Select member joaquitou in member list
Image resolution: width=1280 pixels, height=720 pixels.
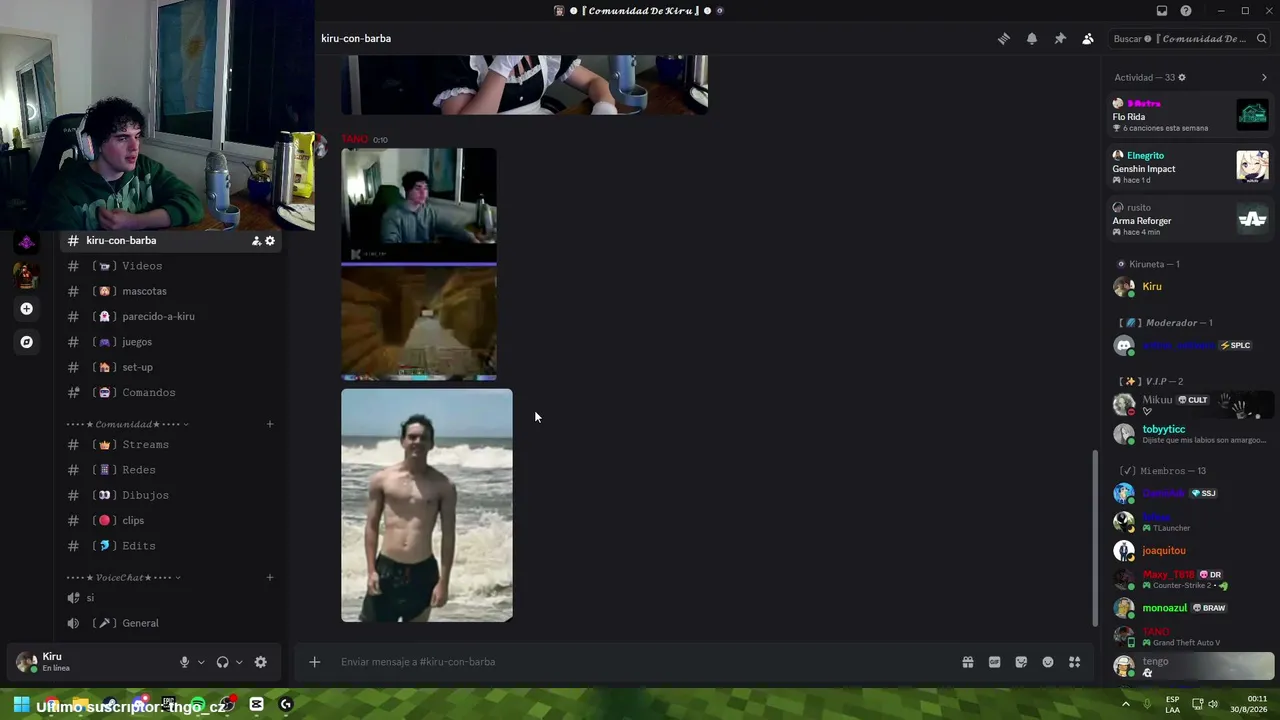(1190, 551)
